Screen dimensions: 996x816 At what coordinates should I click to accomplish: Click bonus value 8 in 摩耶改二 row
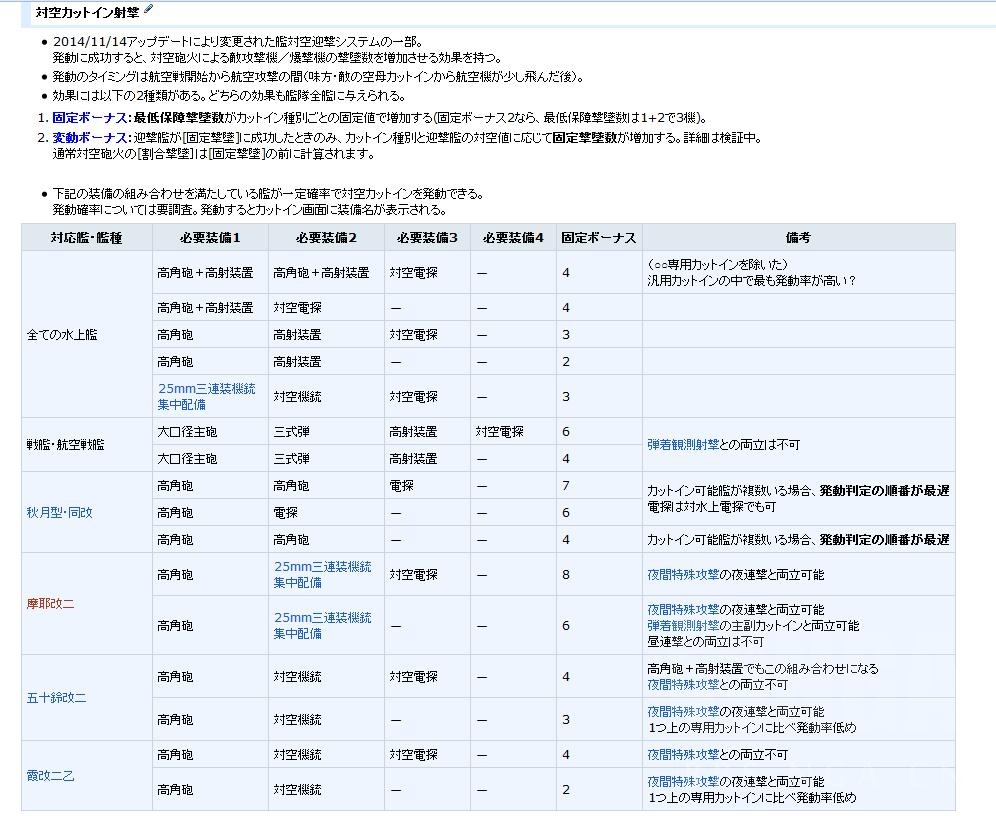pyautogui.click(x=565, y=575)
